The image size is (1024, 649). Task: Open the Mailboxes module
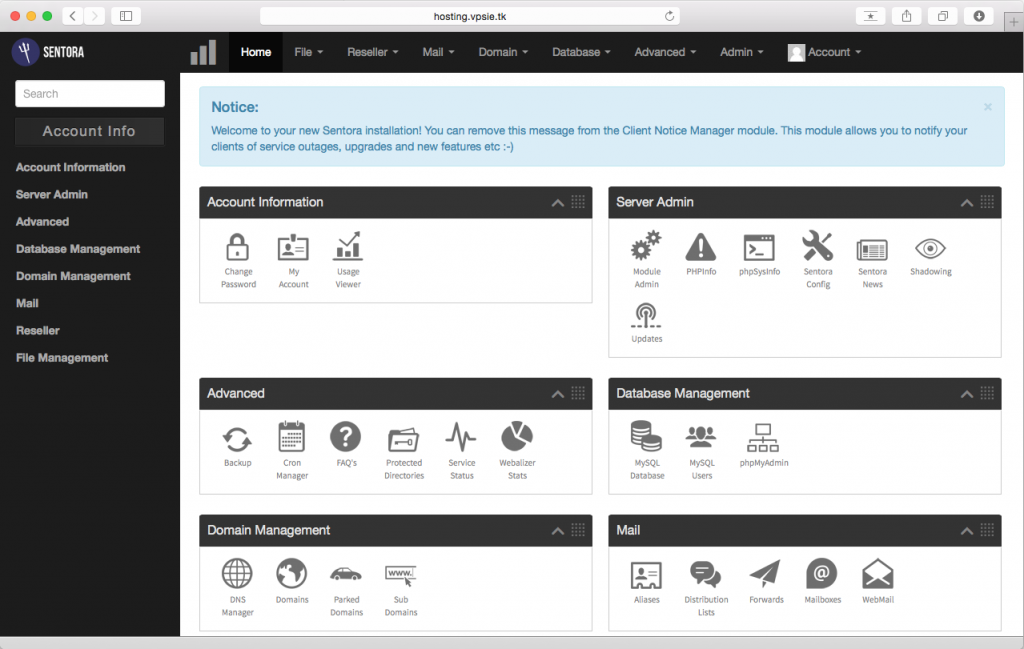822,581
